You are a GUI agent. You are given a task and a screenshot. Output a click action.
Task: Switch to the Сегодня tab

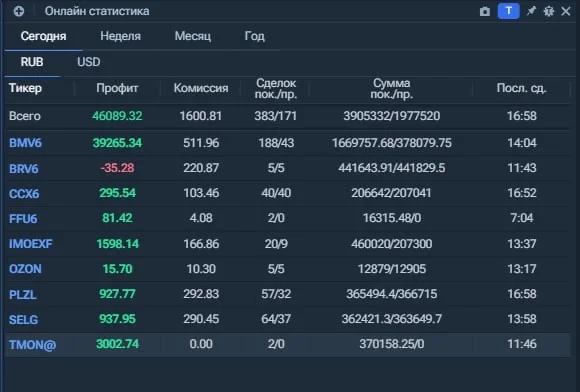pos(43,36)
